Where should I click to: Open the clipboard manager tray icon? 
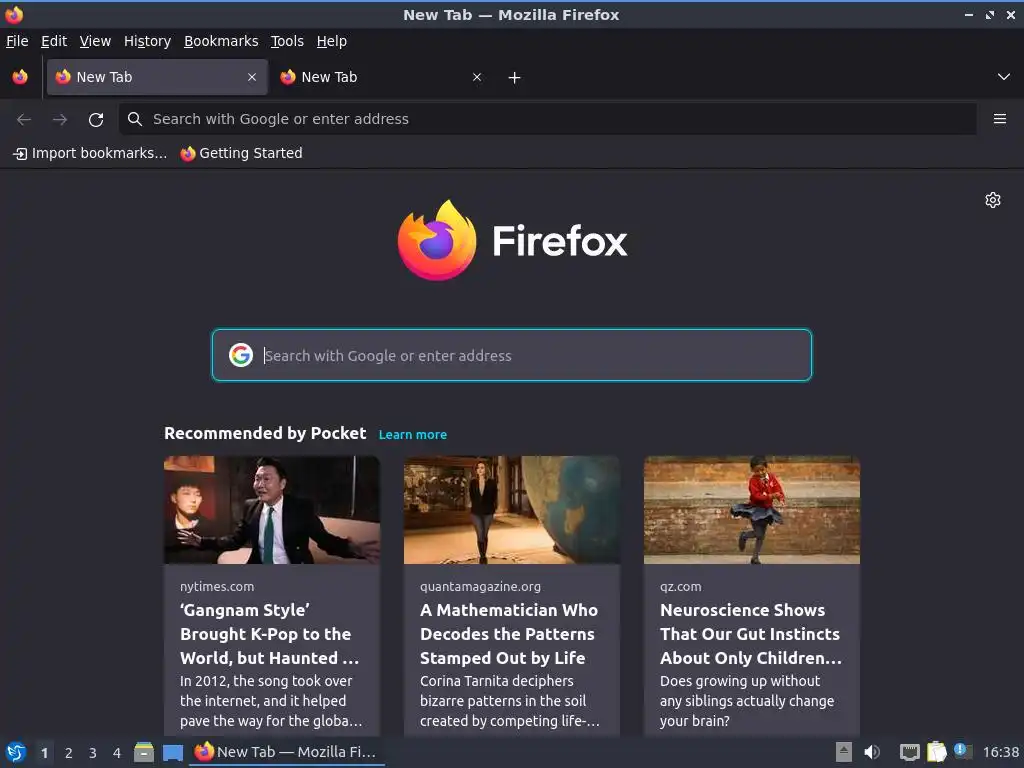[936, 752]
